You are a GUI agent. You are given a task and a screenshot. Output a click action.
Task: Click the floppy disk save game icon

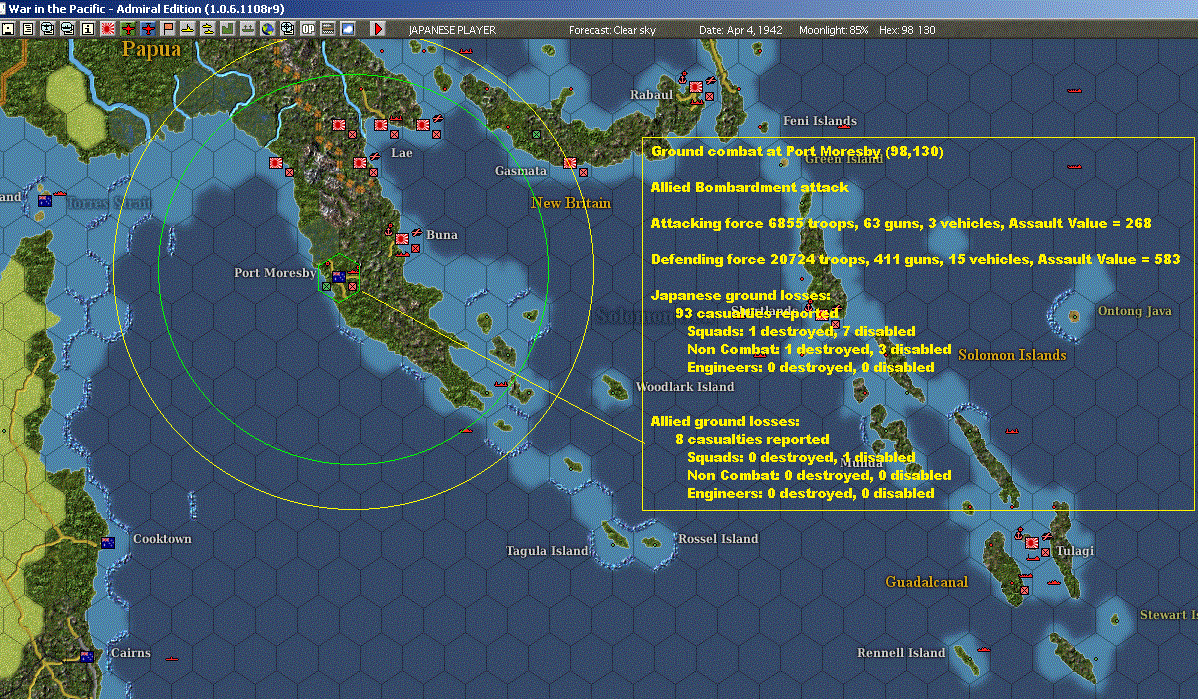click(8, 29)
